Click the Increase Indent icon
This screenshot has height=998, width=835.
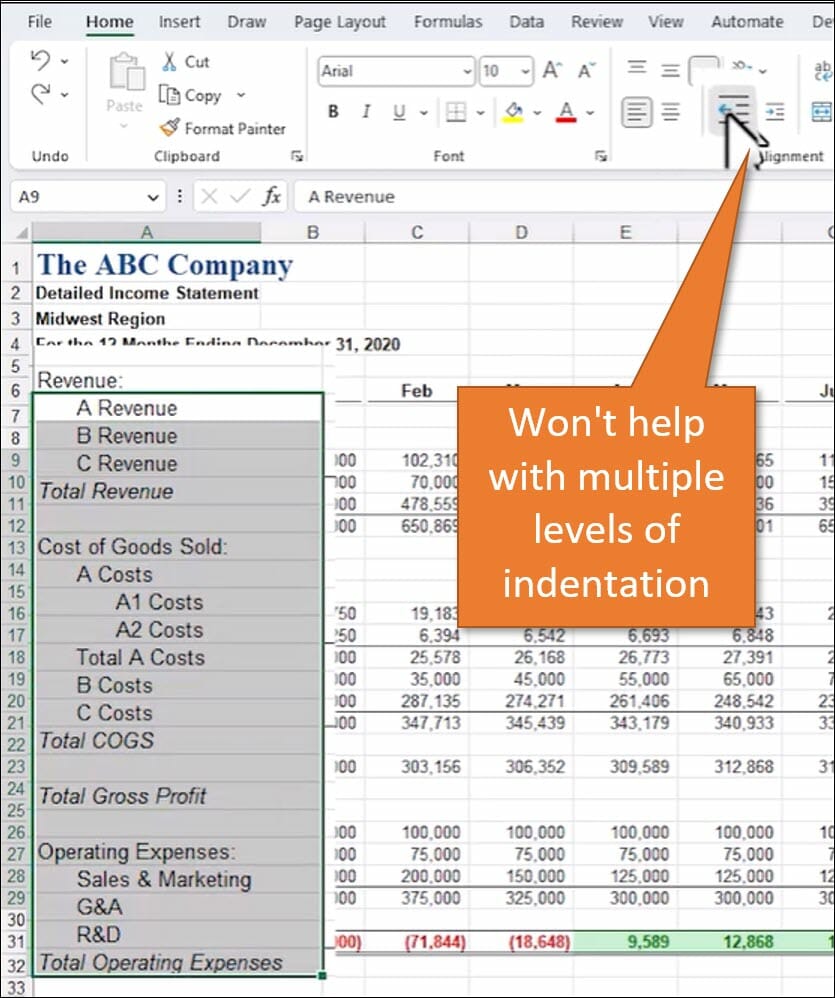[x=775, y=112]
